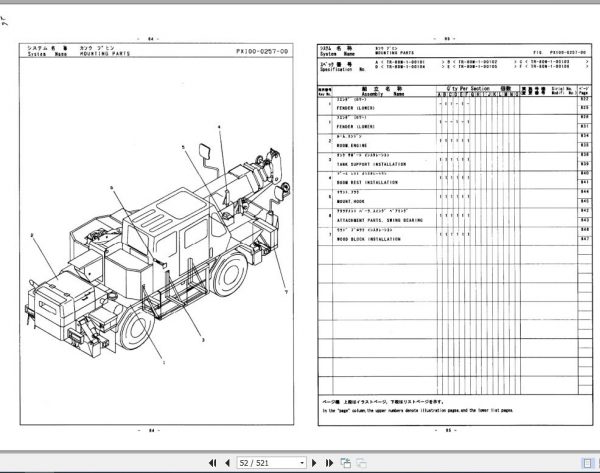Select WOOD BLOCK INSTALLATION text
Viewport: 600px width, 473px height.
(x=368, y=239)
